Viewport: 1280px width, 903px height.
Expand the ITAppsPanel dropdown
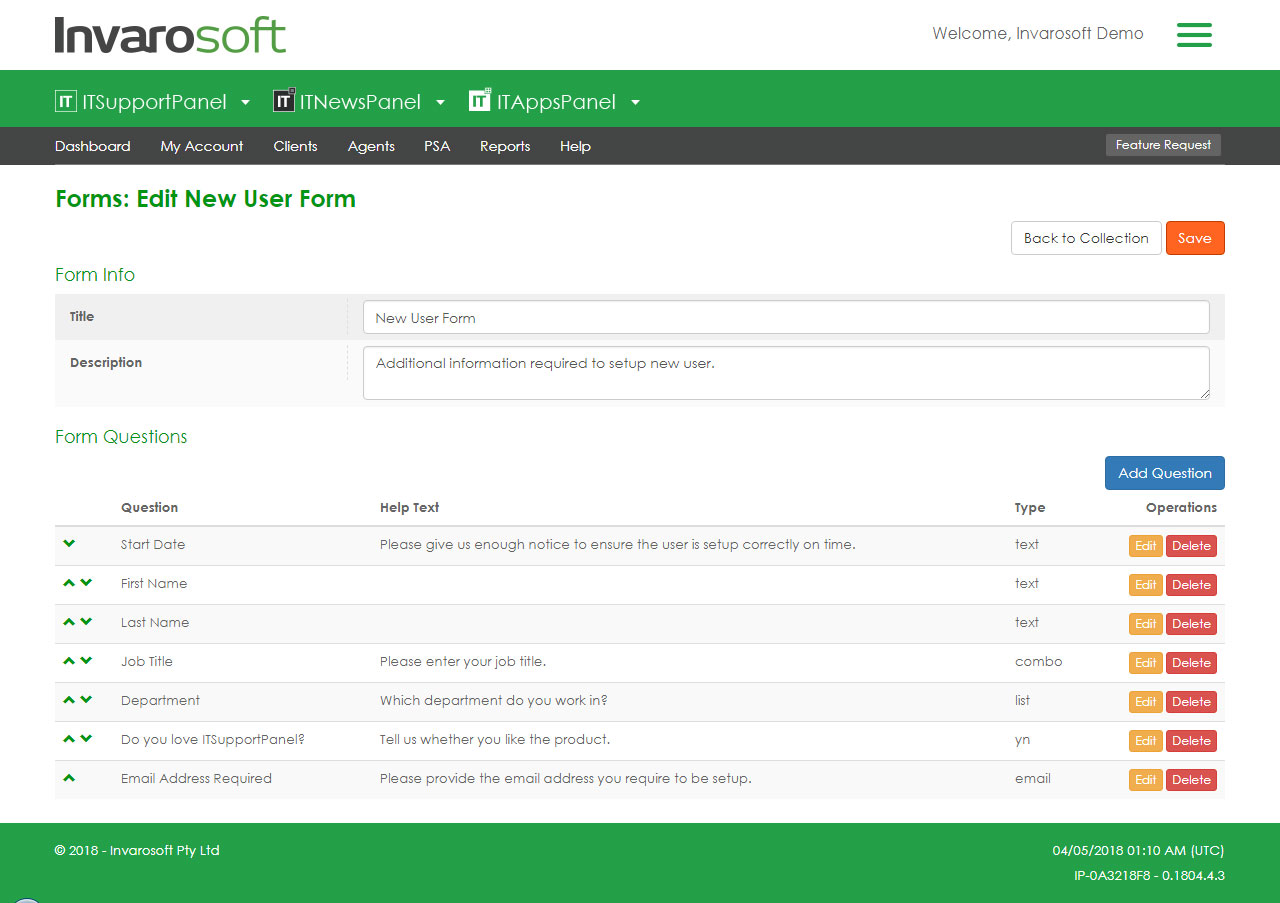[635, 102]
